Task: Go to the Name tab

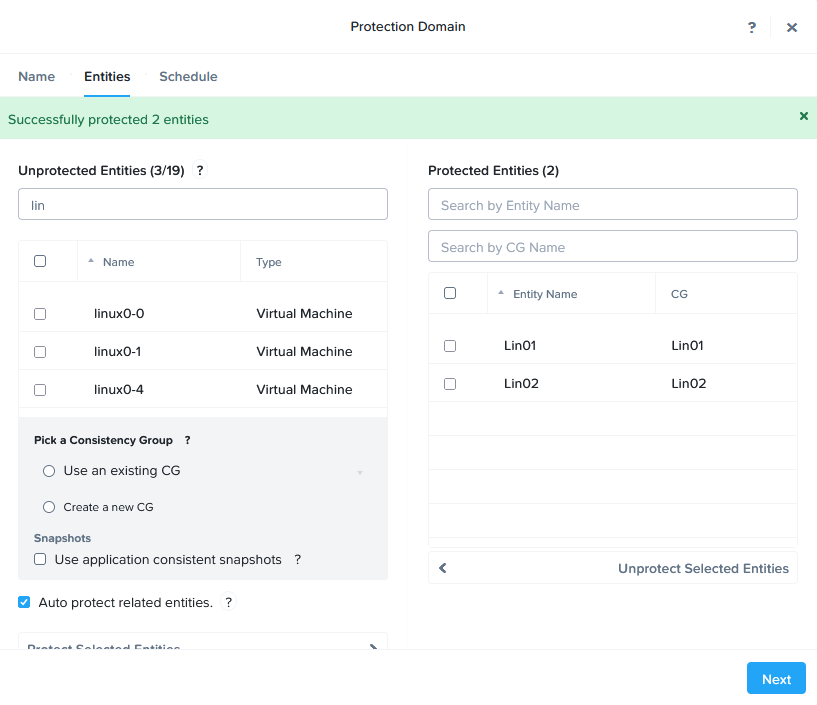Action: 37,77
